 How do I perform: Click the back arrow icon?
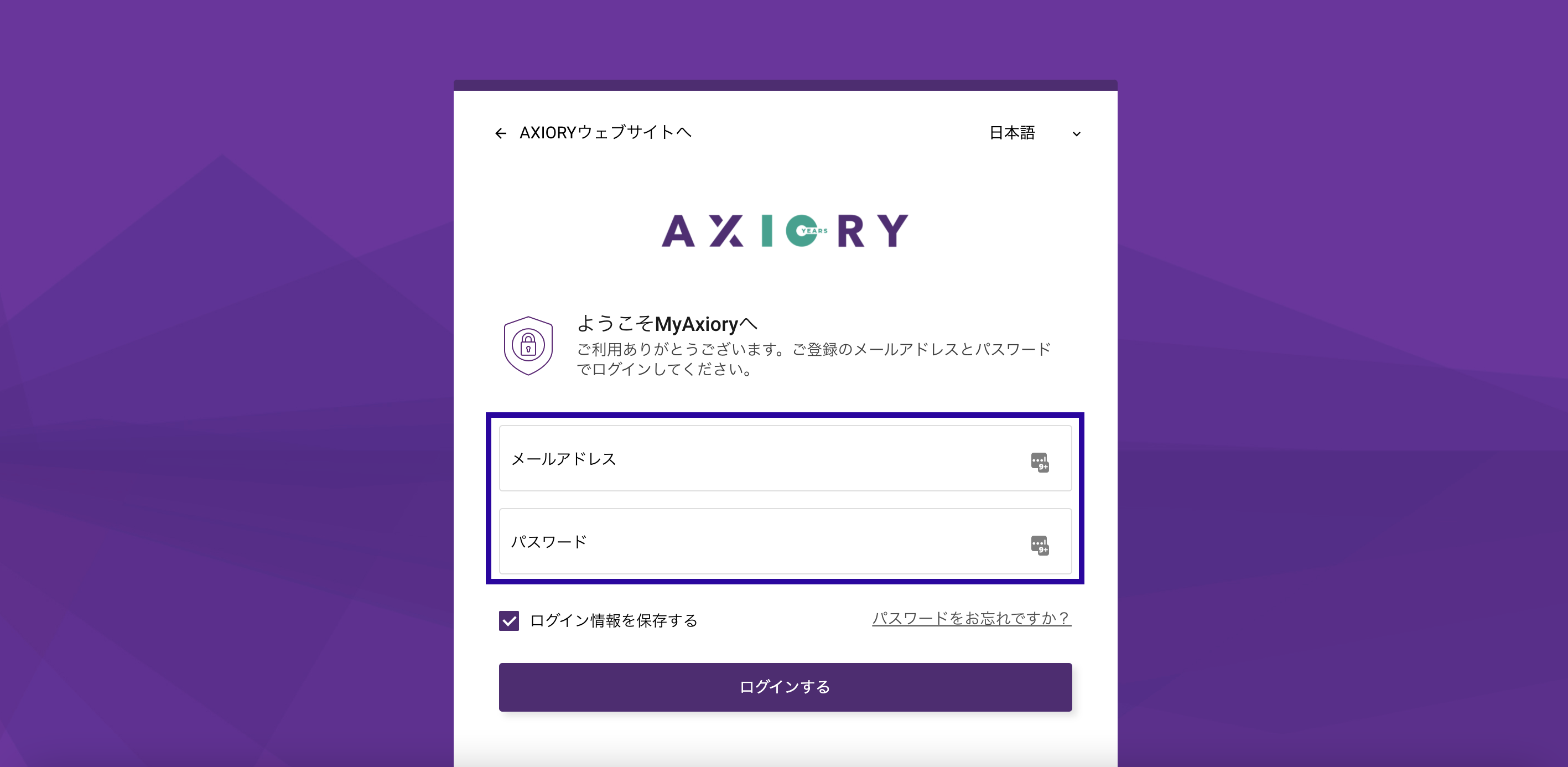click(x=500, y=133)
